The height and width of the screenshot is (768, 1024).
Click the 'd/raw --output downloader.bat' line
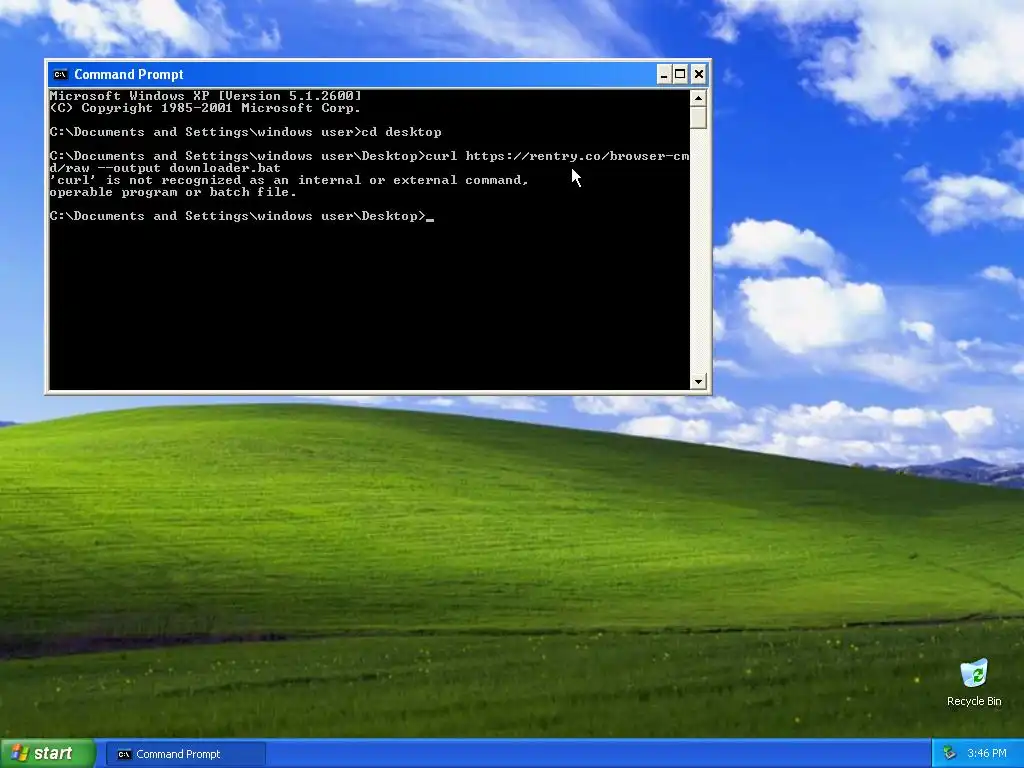click(x=165, y=168)
